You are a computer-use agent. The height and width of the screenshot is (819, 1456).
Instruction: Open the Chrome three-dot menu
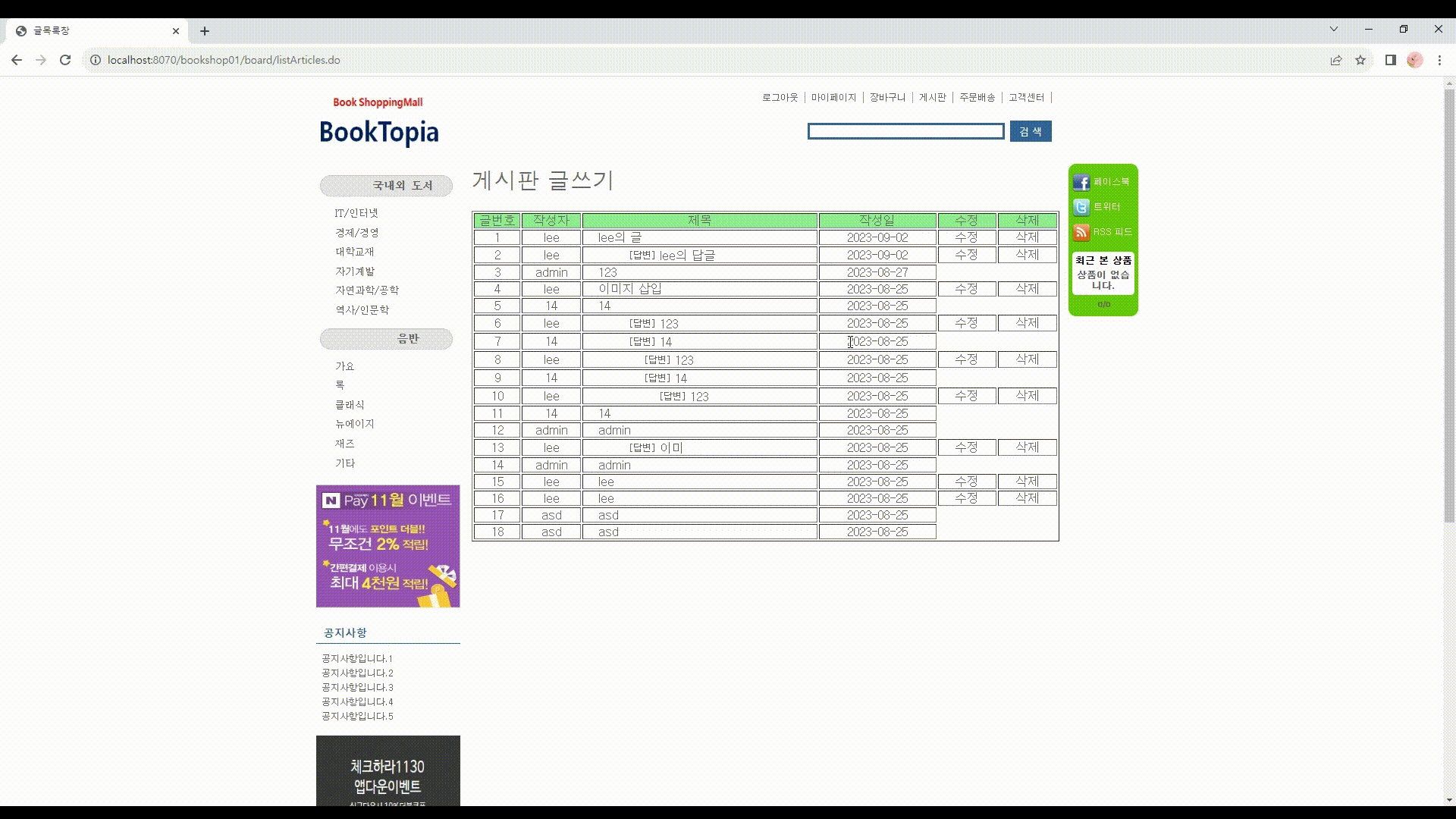[1439, 60]
